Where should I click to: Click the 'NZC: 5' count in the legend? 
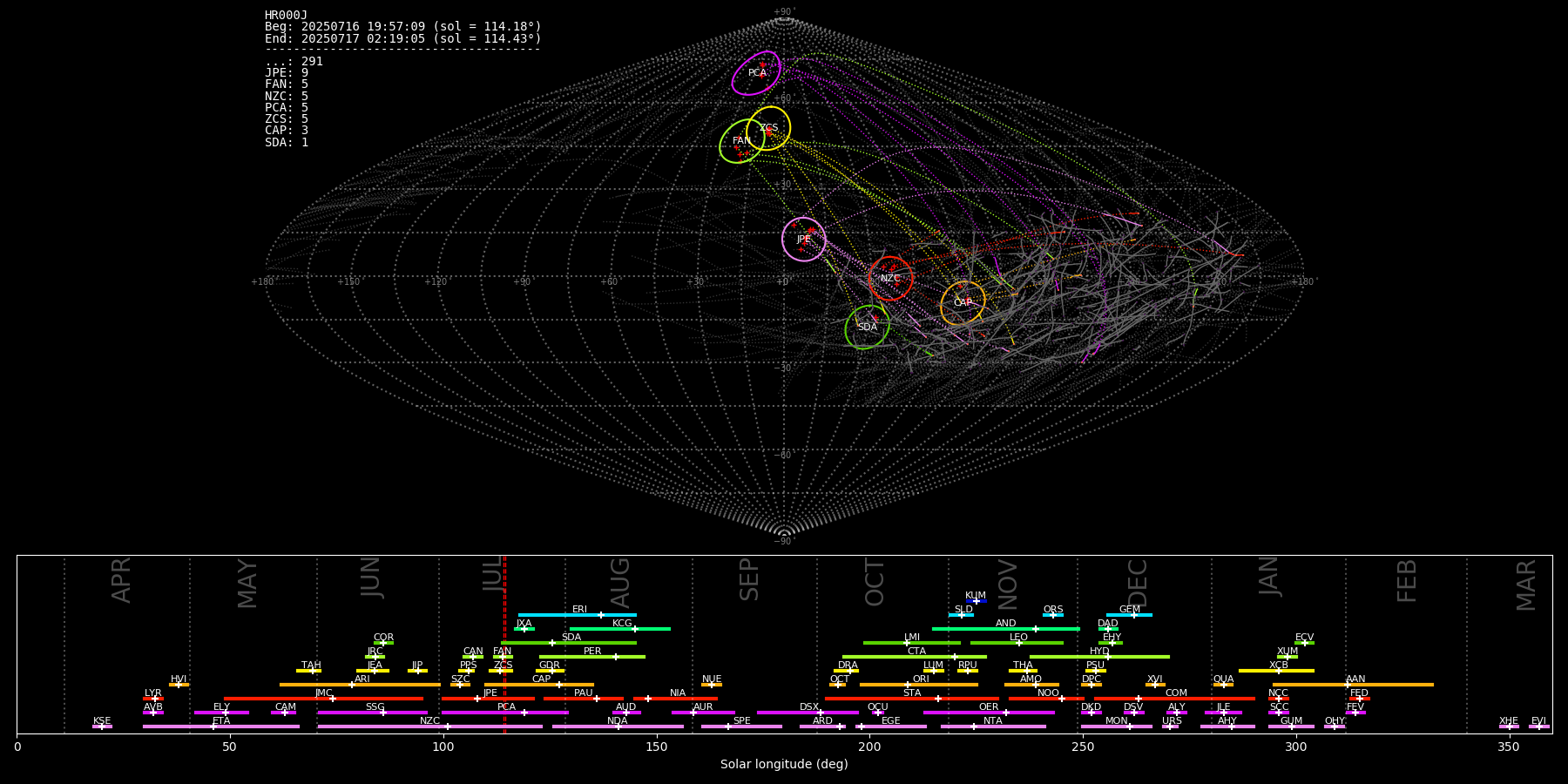pyautogui.click(x=287, y=96)
